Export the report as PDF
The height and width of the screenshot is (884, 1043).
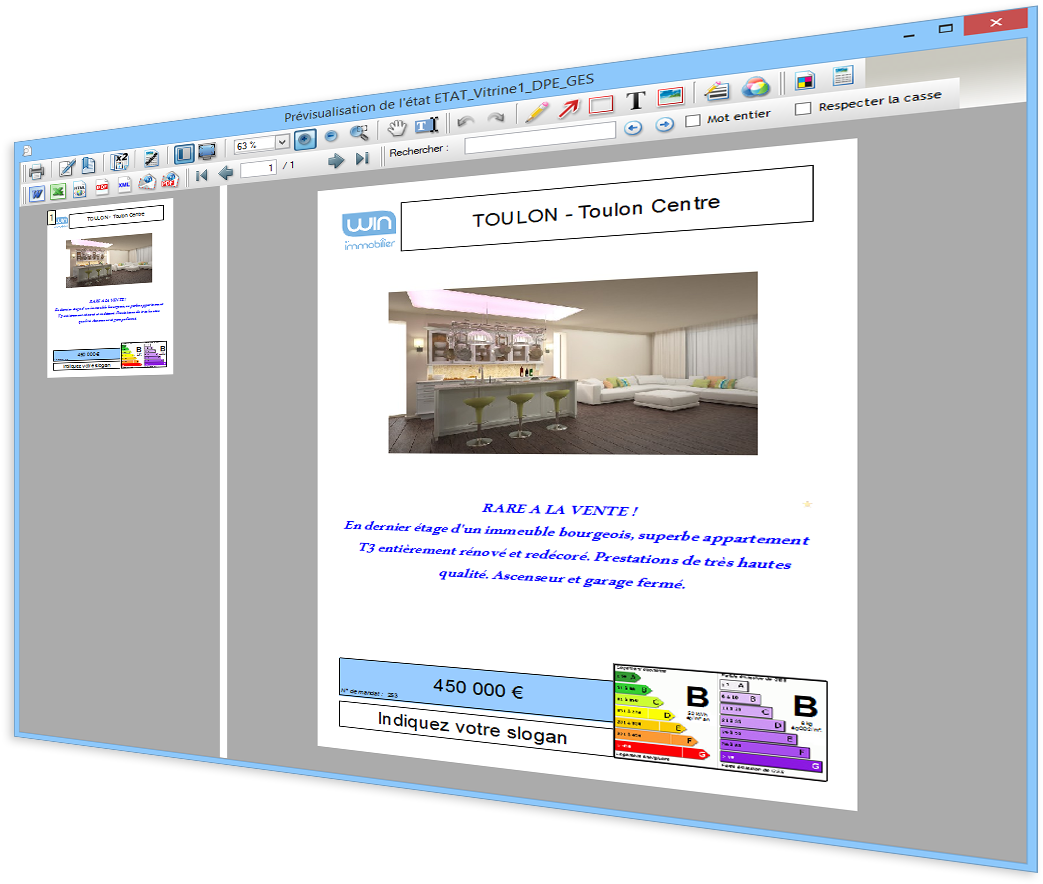coord(102,187)
